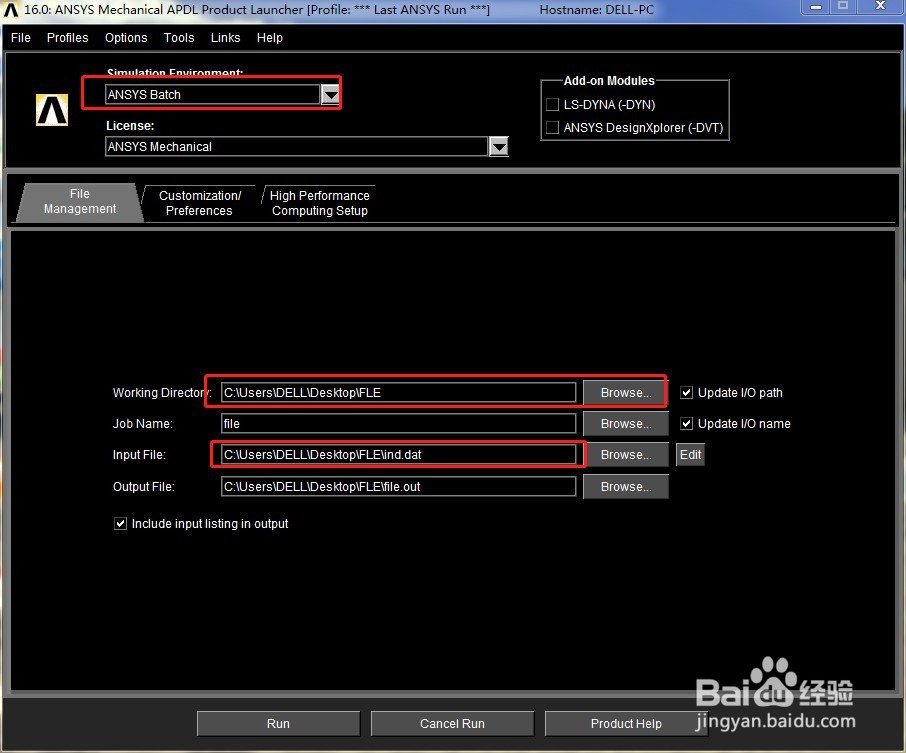Browse for the Input File
Screen dimensions: 906x753
tap(626, 455)
